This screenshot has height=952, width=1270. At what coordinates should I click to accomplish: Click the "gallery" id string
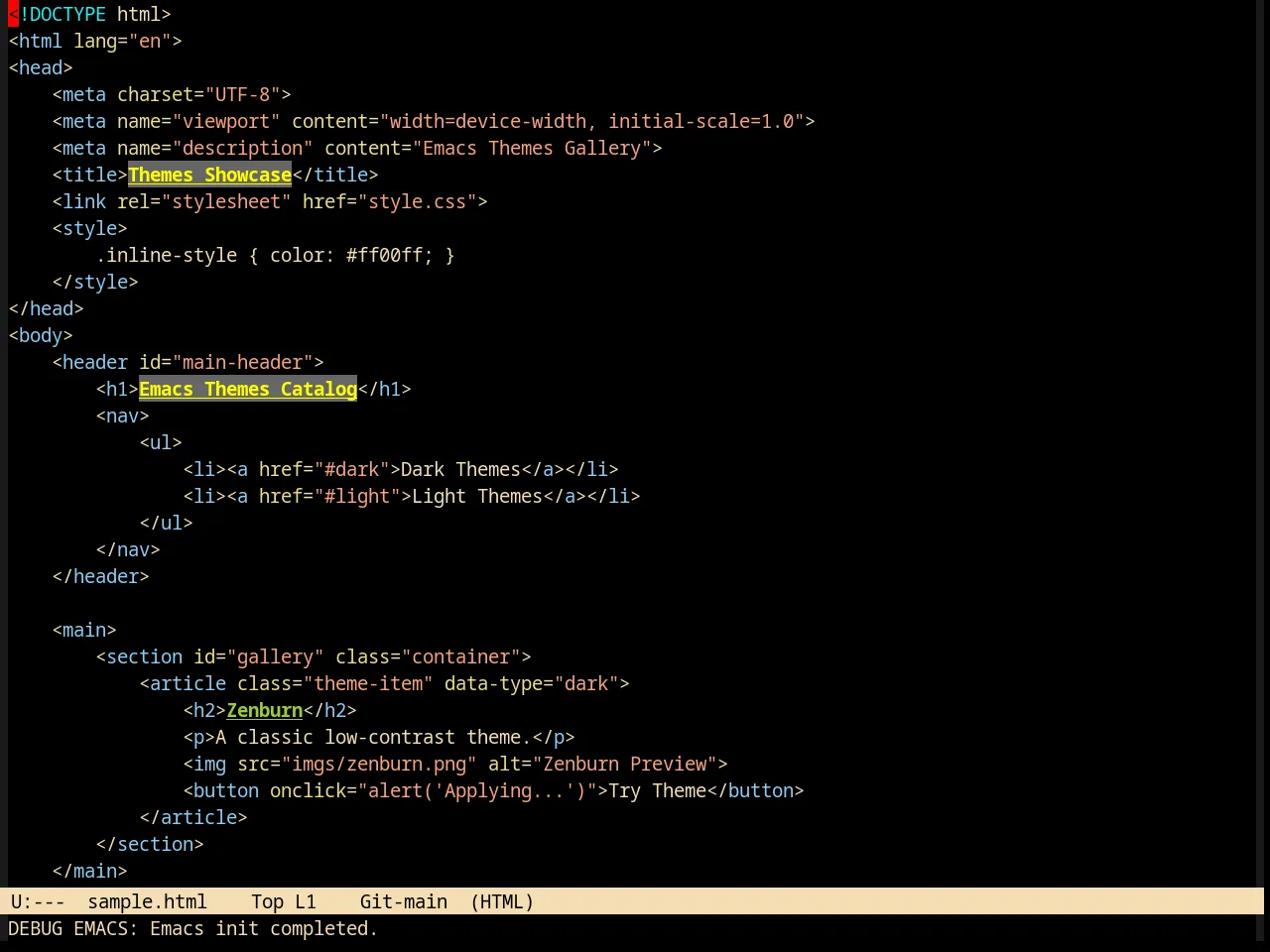pyautogui.click(x=275, y=656)
